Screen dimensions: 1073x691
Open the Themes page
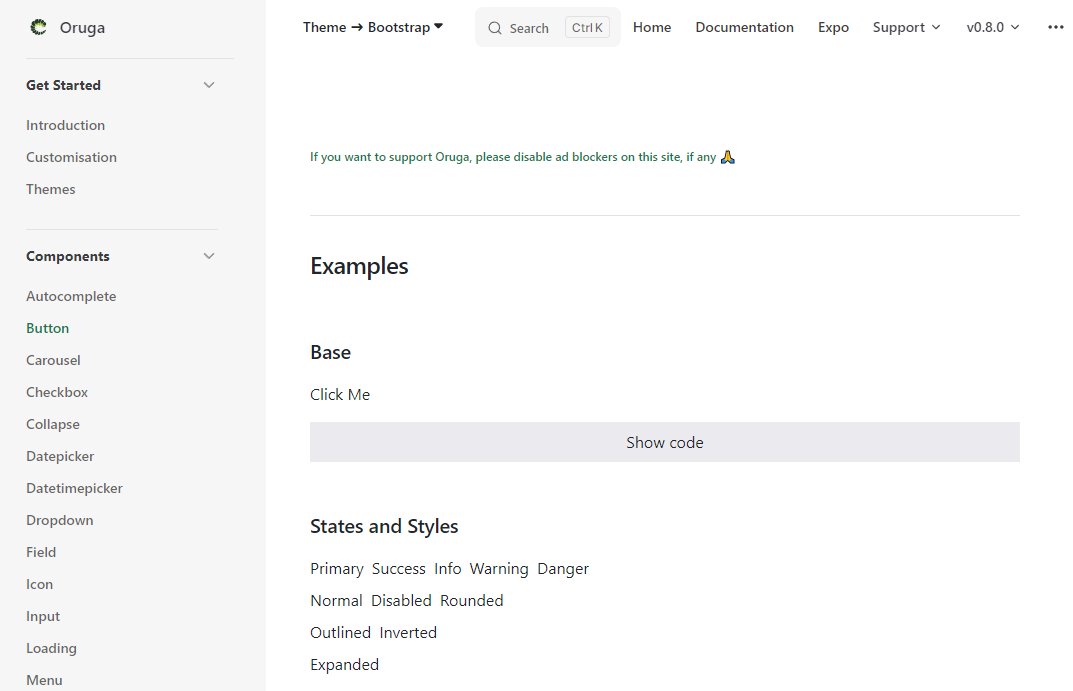tap(51, 190)
